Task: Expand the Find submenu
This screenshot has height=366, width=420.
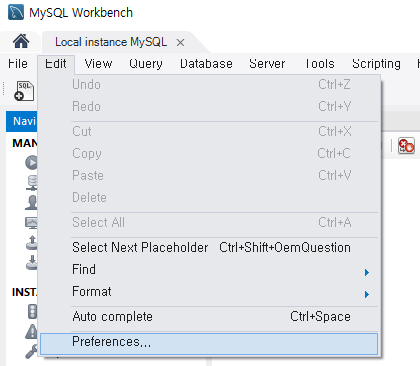Action: click(x=209, y=269)
